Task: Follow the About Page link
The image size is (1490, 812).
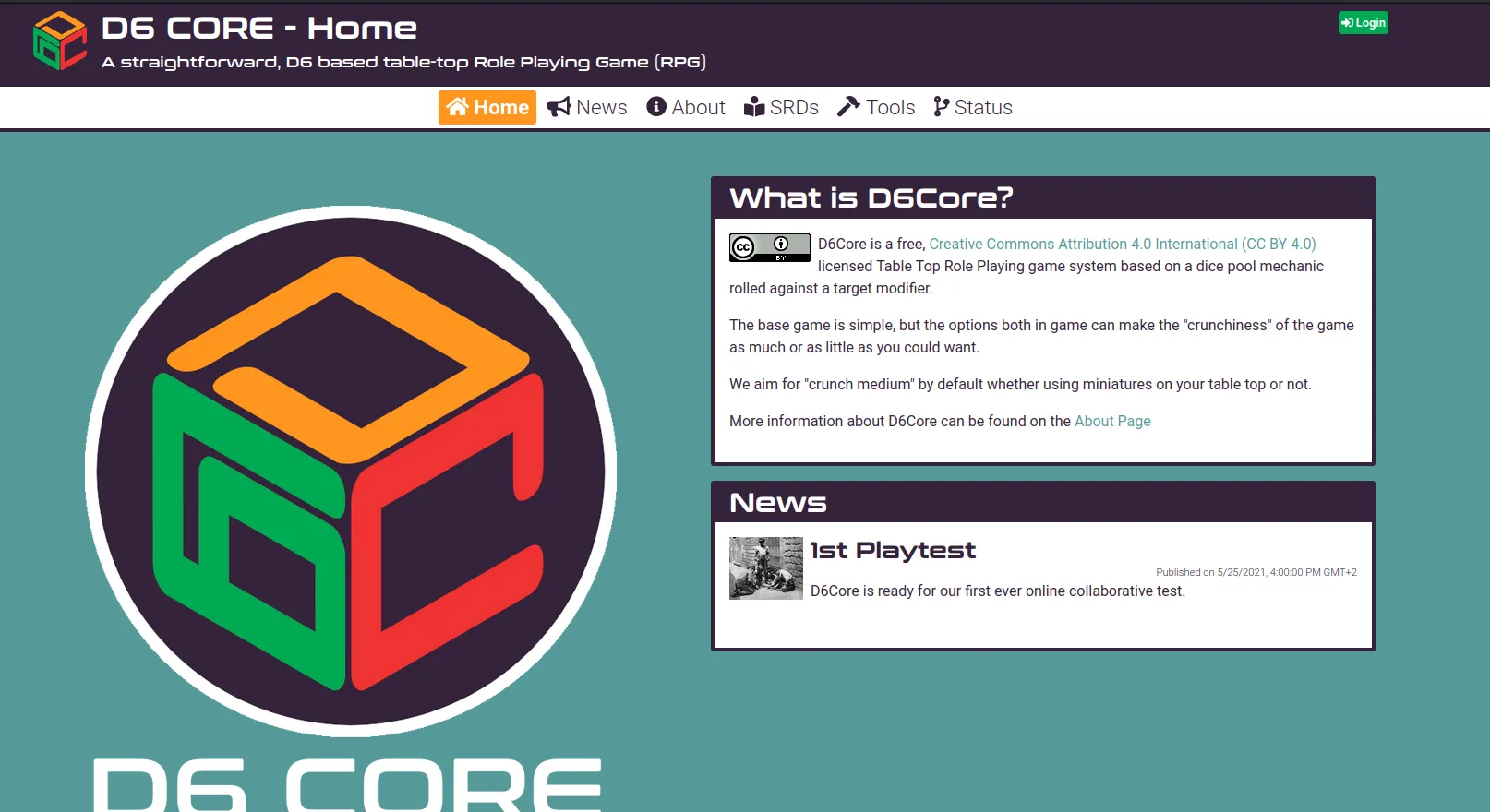Action: [1112, 421]
